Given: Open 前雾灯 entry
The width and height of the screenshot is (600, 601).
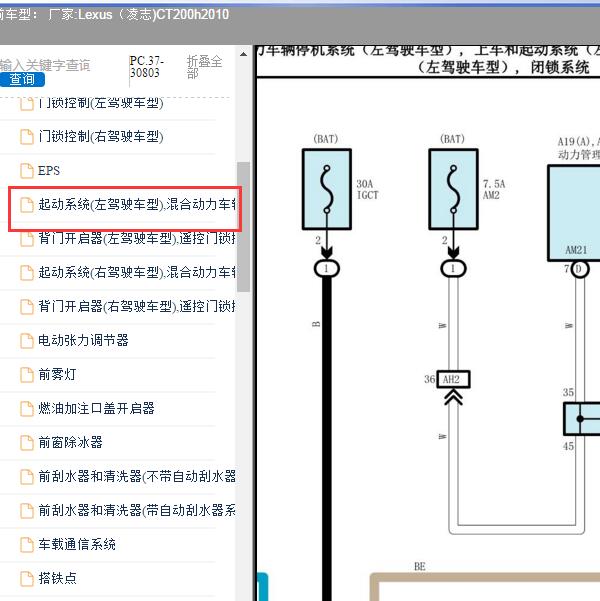Looking at the screenshot, I should [57, 374].
